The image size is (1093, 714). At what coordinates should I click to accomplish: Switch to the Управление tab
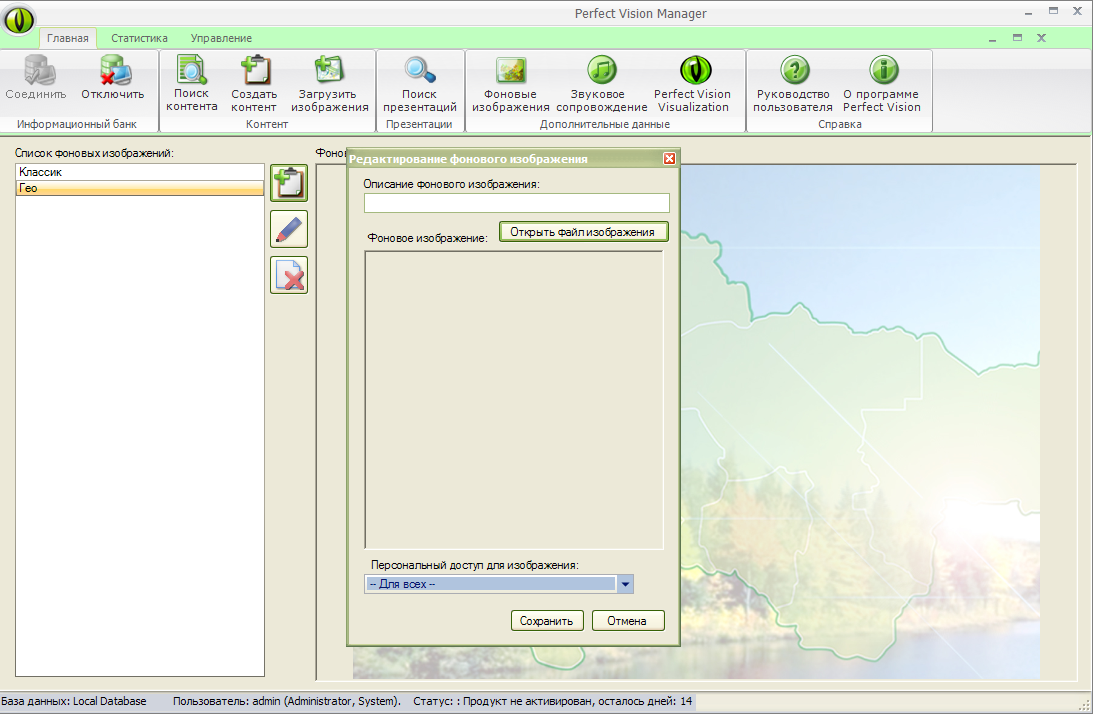coord(221,38)
